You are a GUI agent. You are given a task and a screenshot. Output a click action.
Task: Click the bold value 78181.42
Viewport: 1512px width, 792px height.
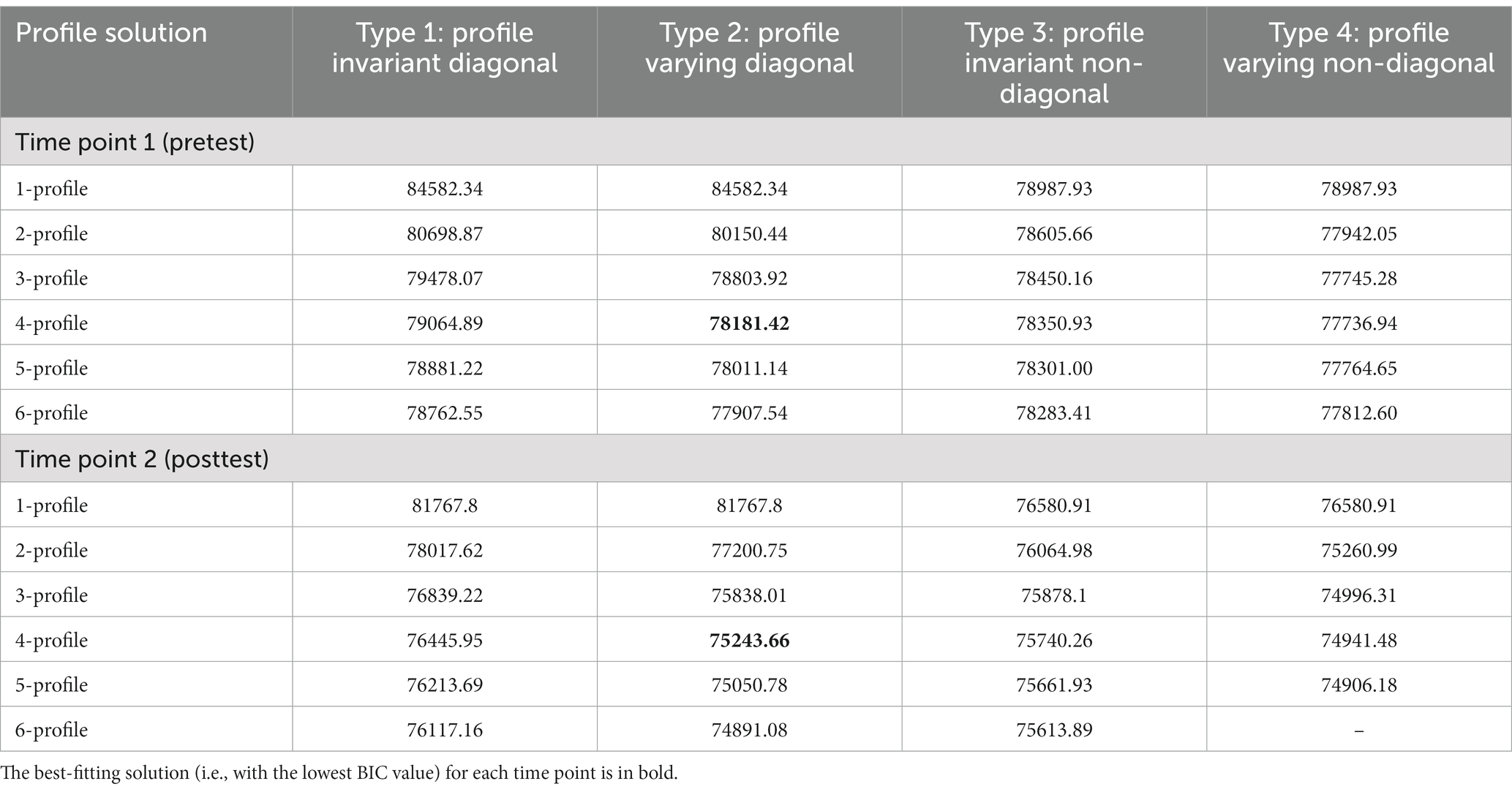tap(749, 323)
